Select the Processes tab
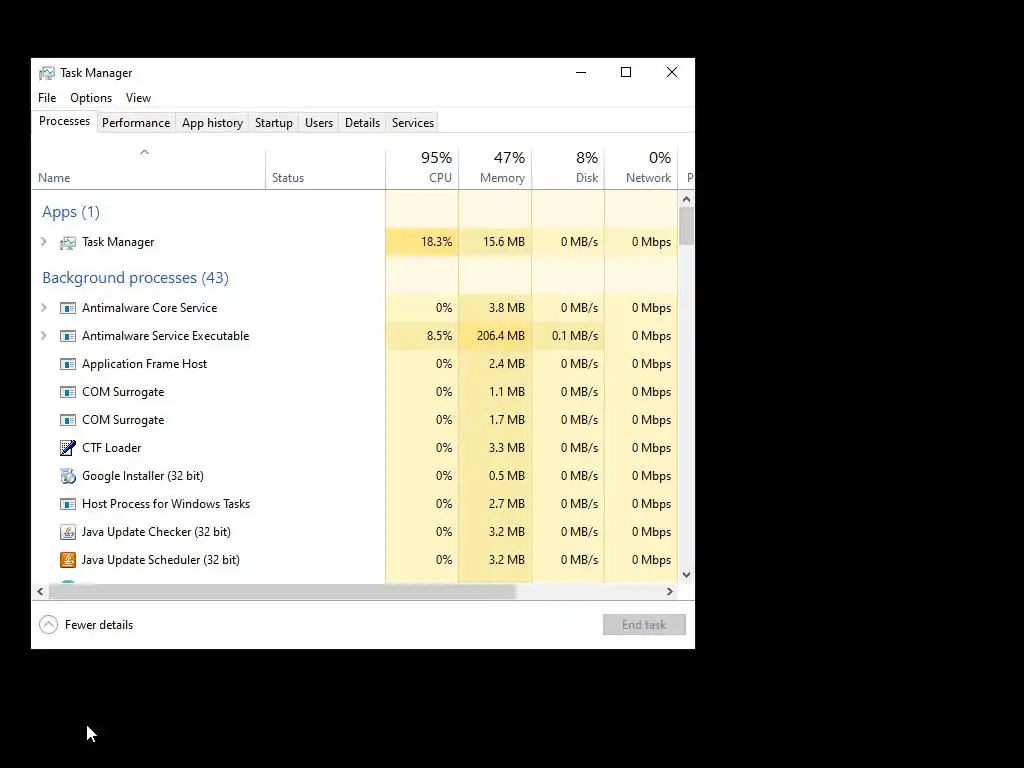Image resolution: width=1024 pixels, height=768 pixels. pyautogui.click(x=64, y=121)
